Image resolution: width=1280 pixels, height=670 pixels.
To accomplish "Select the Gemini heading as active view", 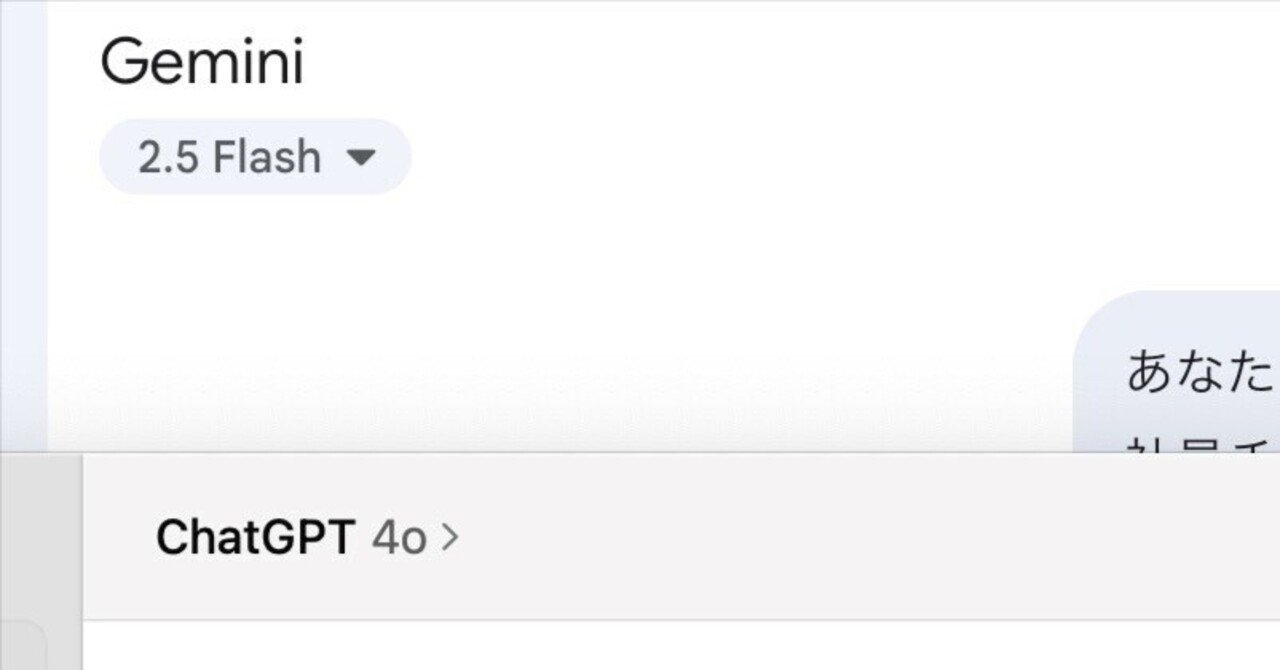I will click(x=202, y=62).
